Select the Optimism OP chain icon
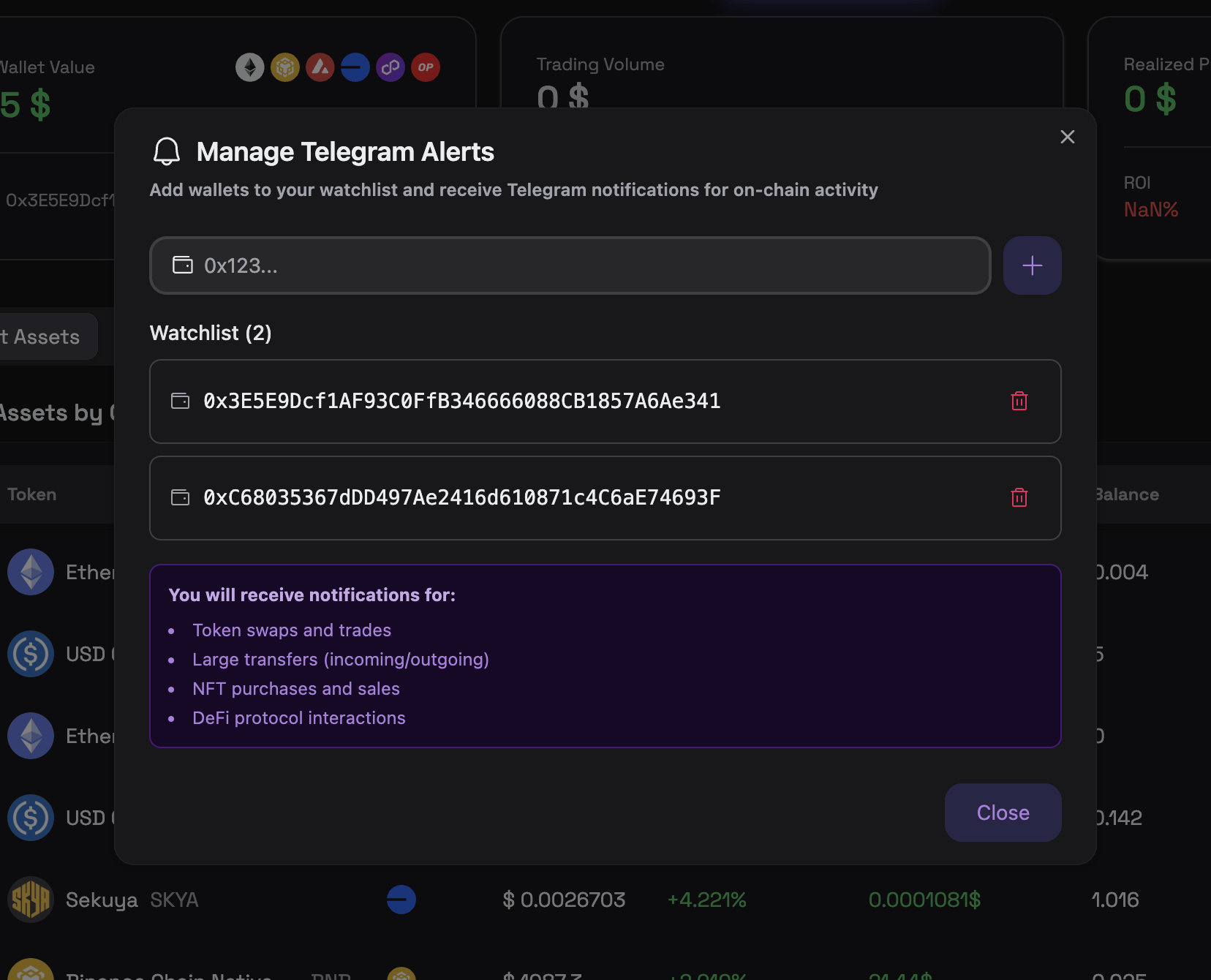The image size is (1211, 980). tap(426, 67)
